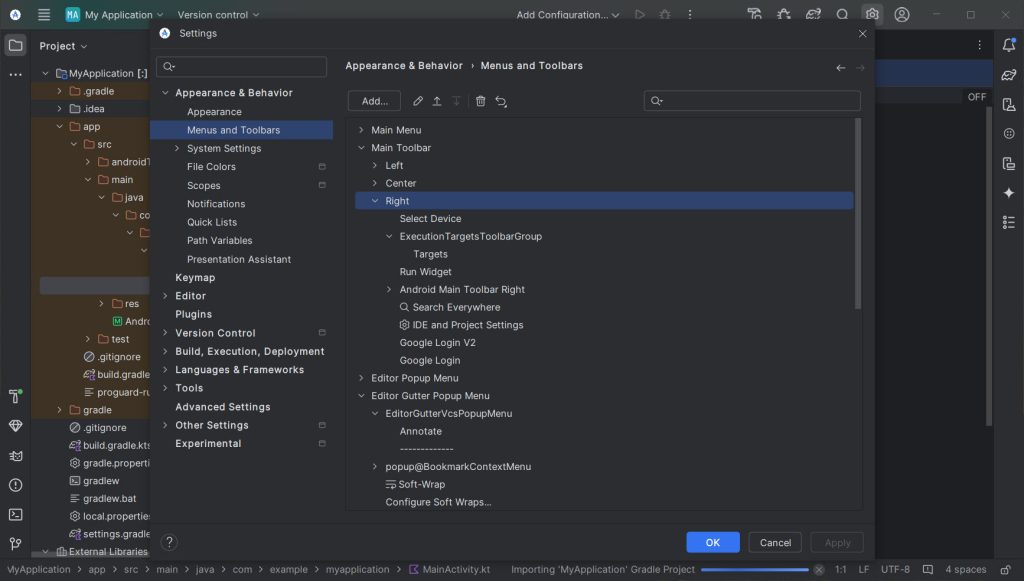The height and width of the screenshot is (581, 1024).
Task: Click the restore actions undo icon
Action: pos(501,101)
